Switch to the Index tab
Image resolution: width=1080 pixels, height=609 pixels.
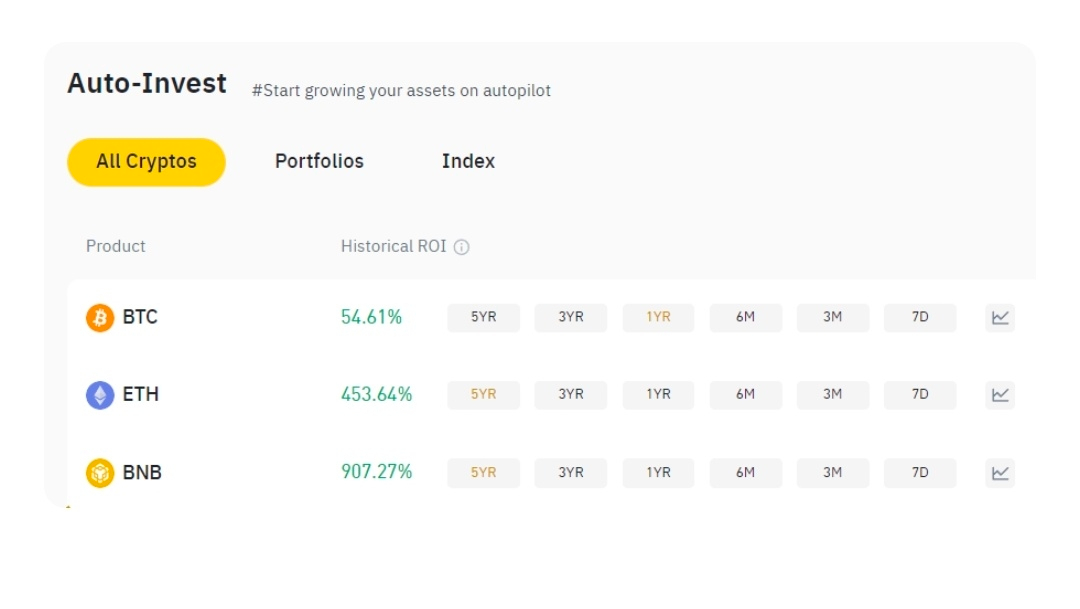coord(468,161)
